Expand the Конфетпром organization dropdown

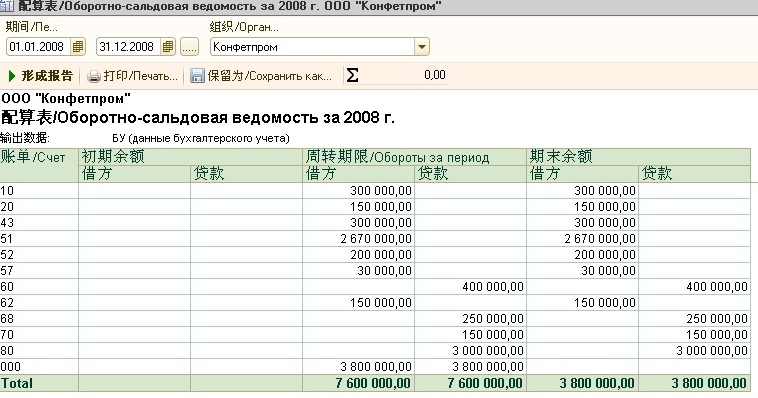click(x=422, y=47)
